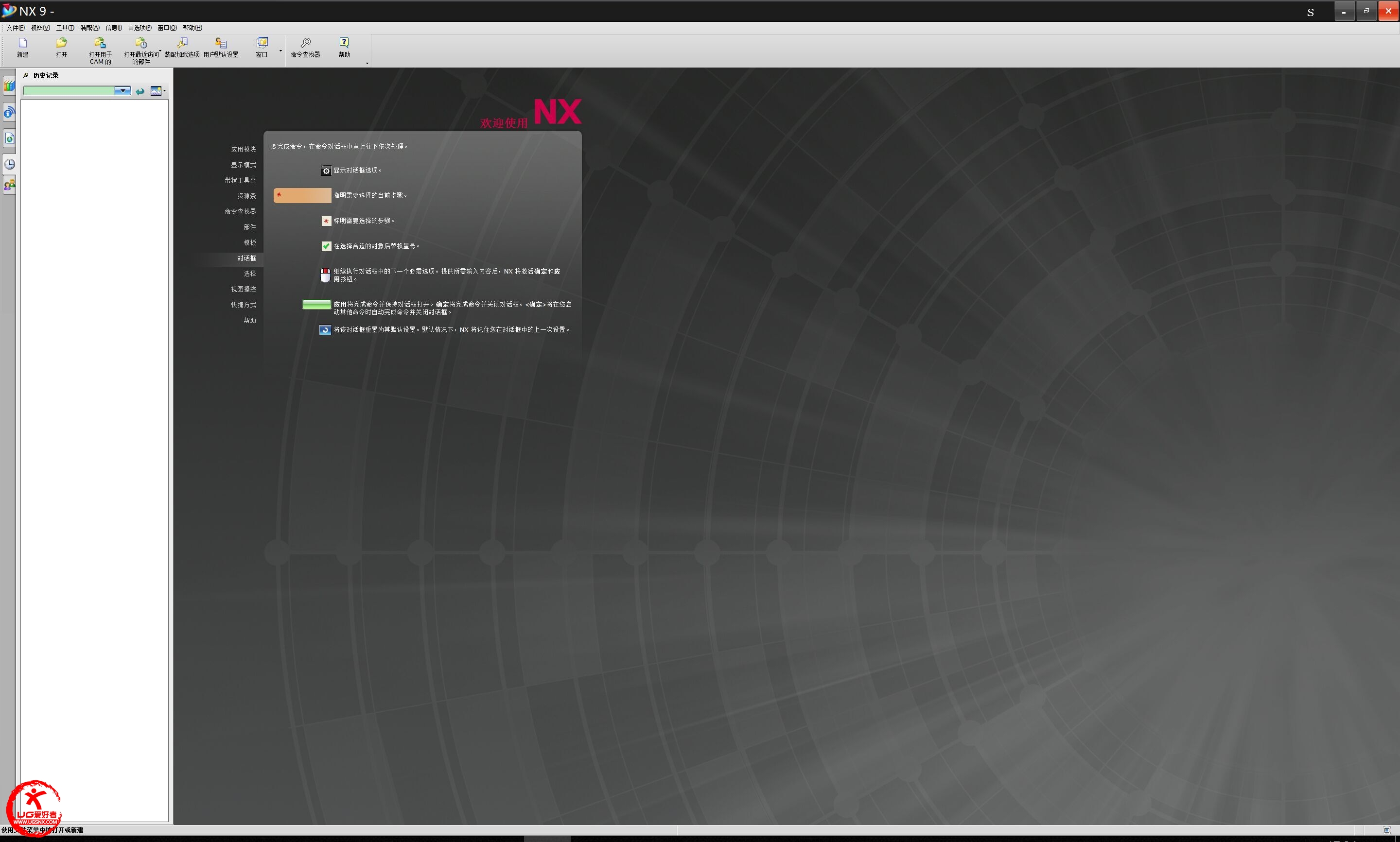
Task: Click the status bar icon at bottom right
Action: pos(1386,830)
